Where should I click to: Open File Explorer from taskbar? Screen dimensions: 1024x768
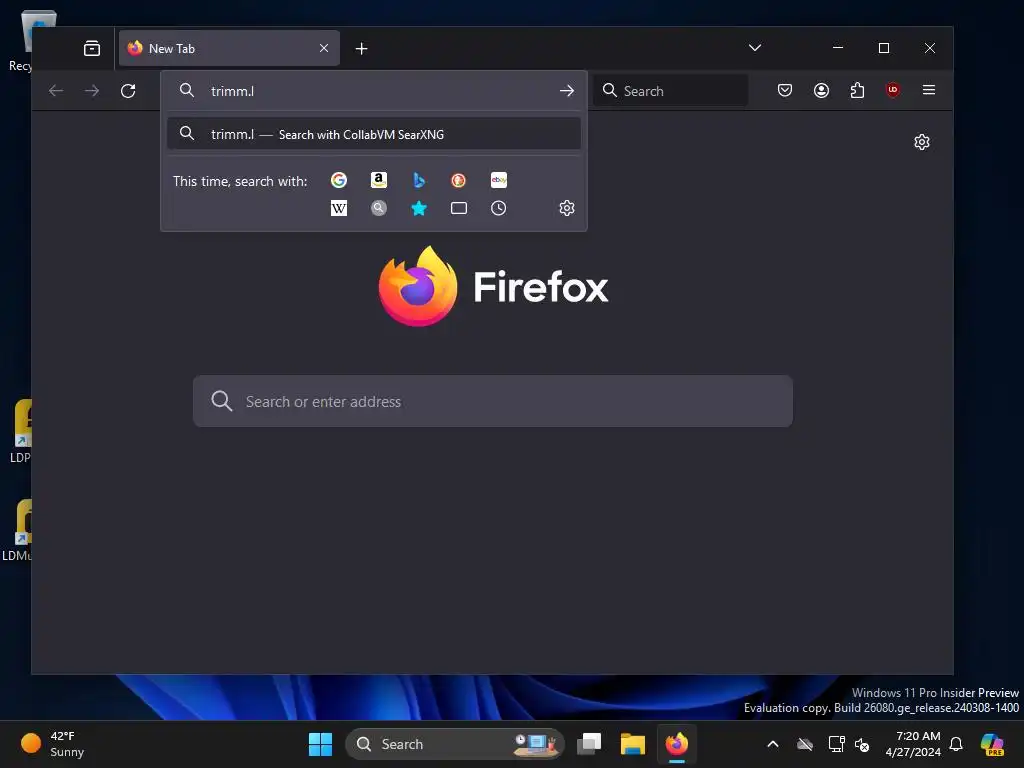(x=633, y=744)
